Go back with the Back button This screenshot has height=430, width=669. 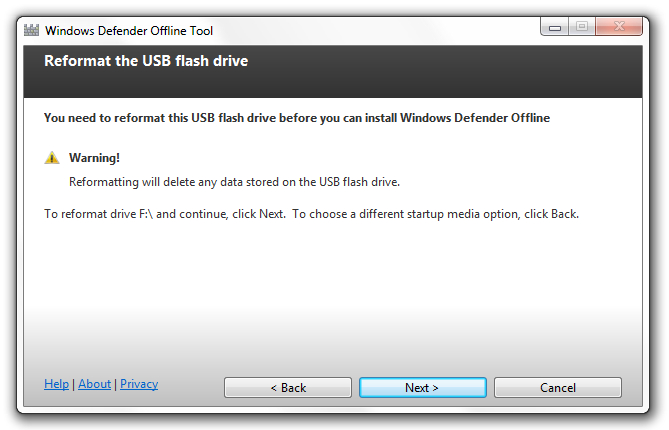[288, 387]
